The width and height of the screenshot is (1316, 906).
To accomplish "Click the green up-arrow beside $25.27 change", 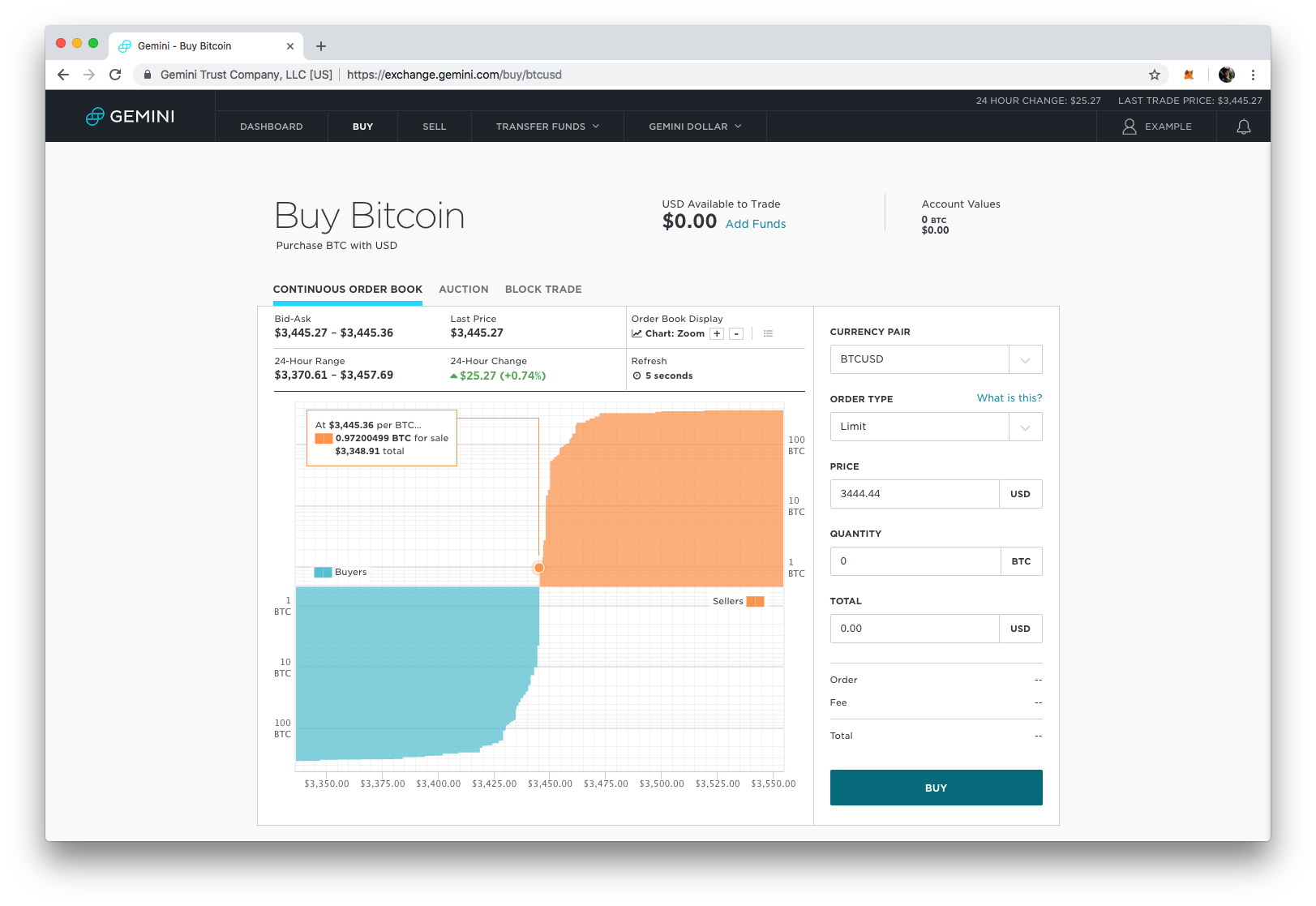I will coord(454,376).
